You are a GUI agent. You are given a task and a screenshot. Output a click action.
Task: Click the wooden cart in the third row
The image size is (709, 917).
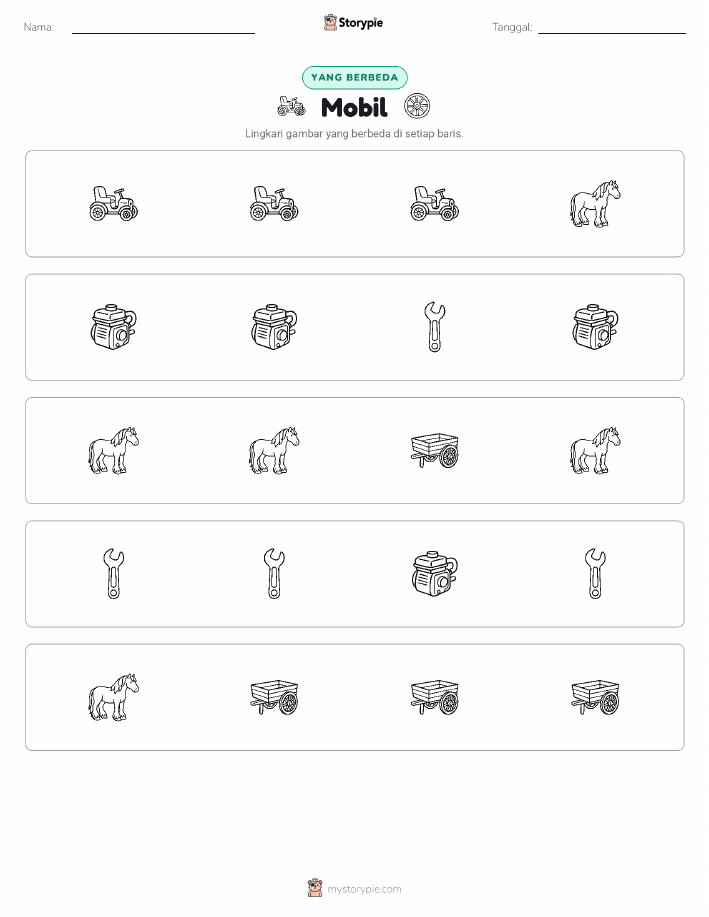(435, 450)
